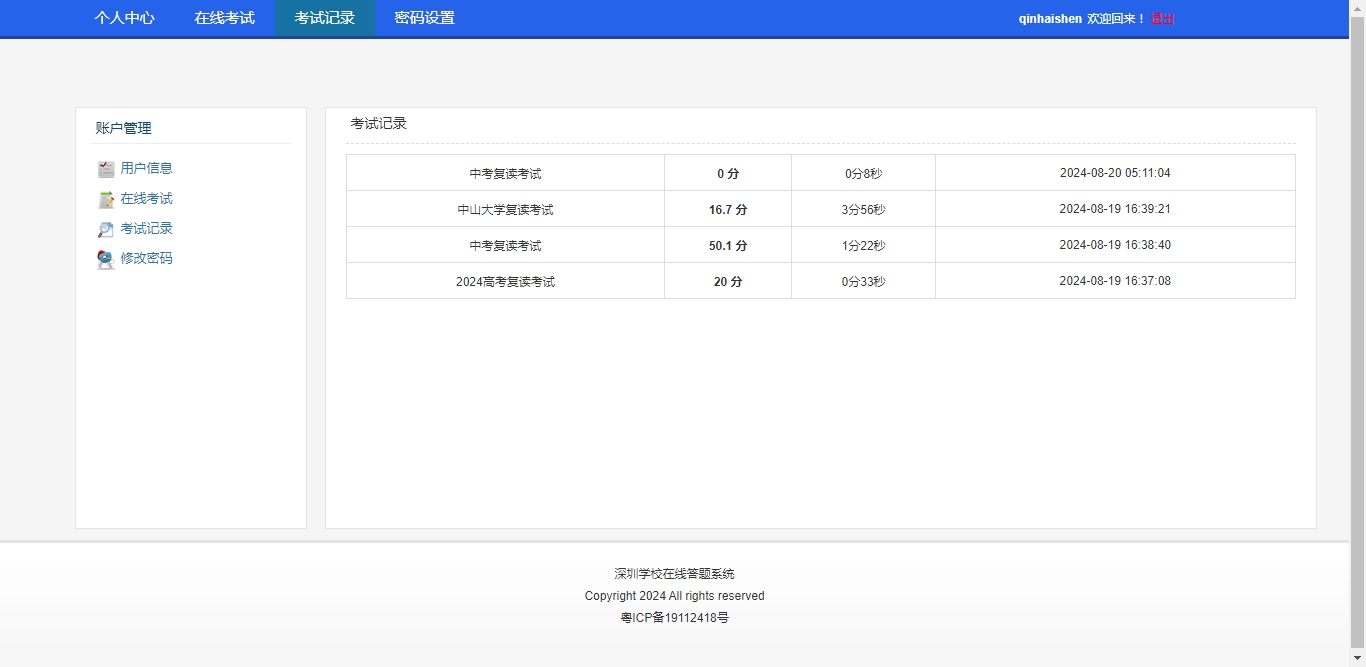The width and height of the screenshot is (1366, 667).
Task: Click the red 退出 logout link
Action: click(x=1163, y=19)
